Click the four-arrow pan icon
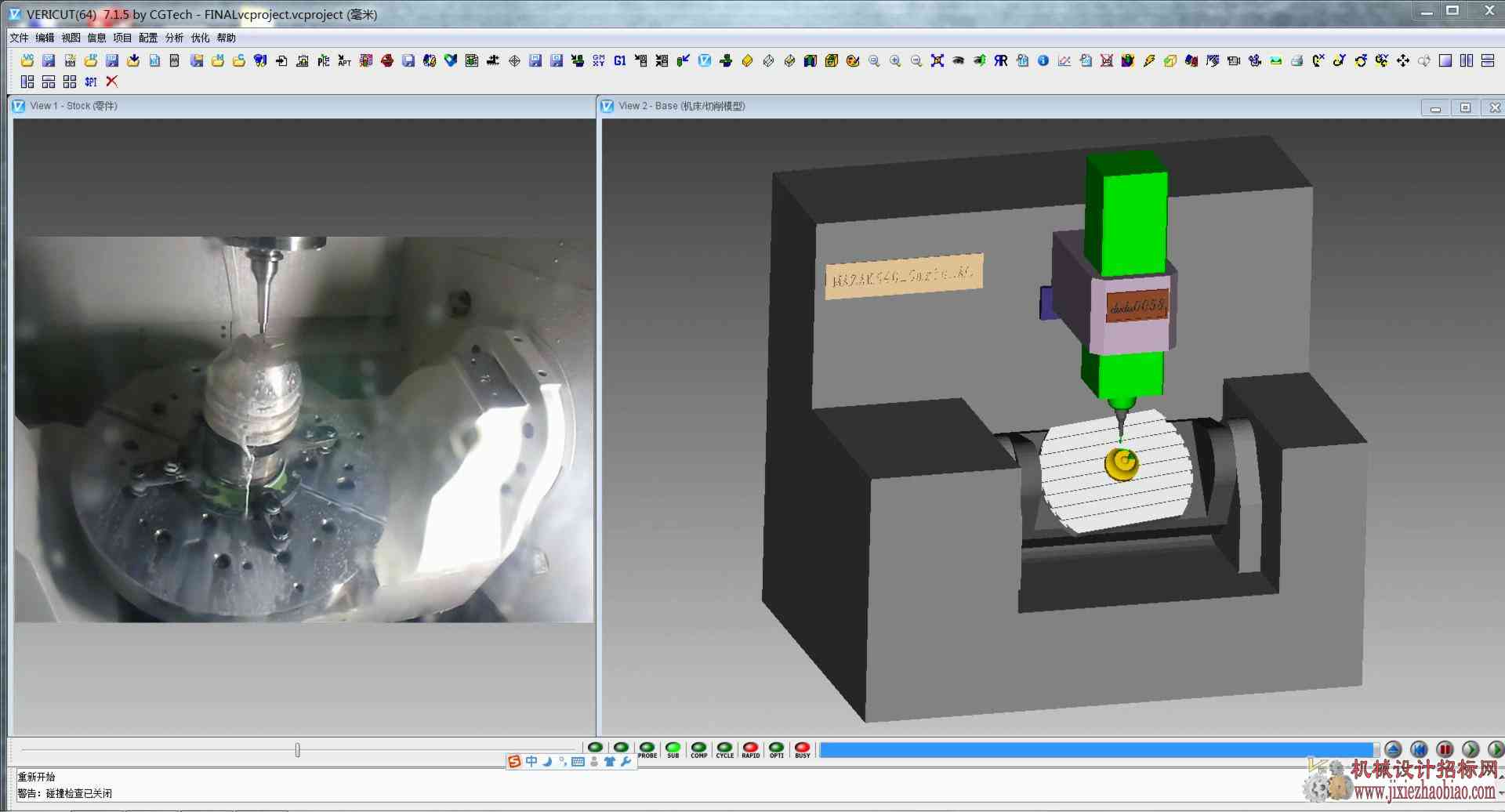This screenshot has height=812, width=1505. 1403,60
